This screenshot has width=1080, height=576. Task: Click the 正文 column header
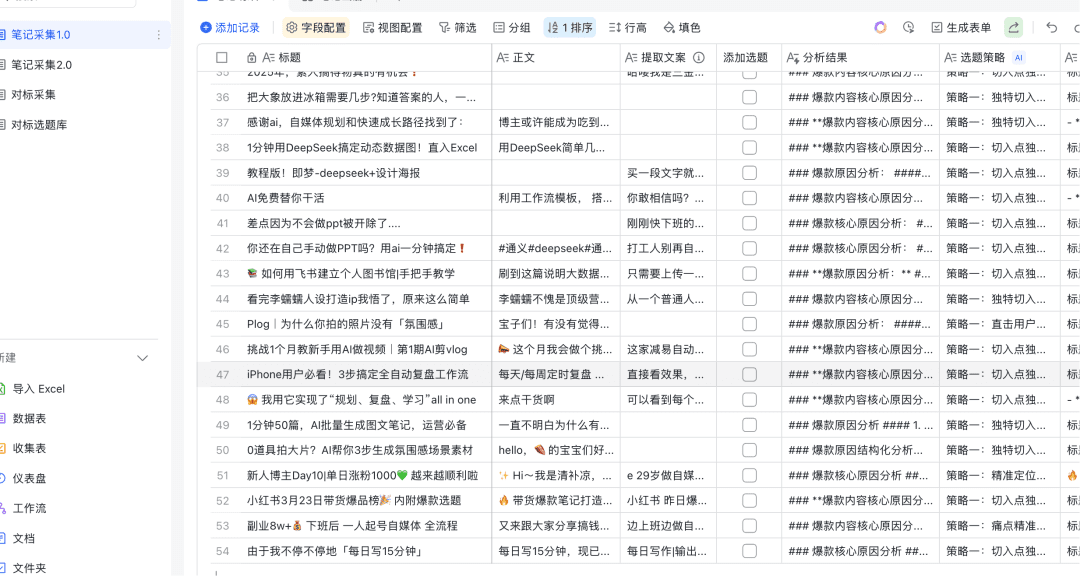pos(555,58)
